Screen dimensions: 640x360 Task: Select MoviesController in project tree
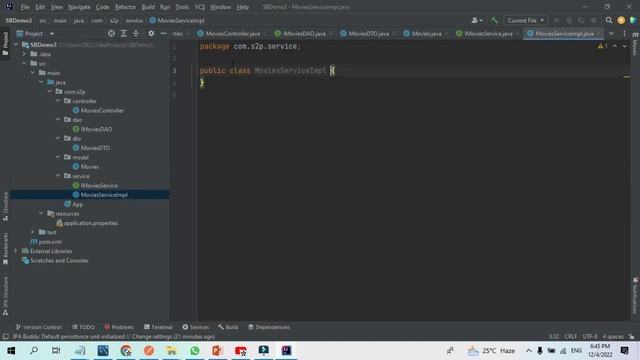[102, 110]
